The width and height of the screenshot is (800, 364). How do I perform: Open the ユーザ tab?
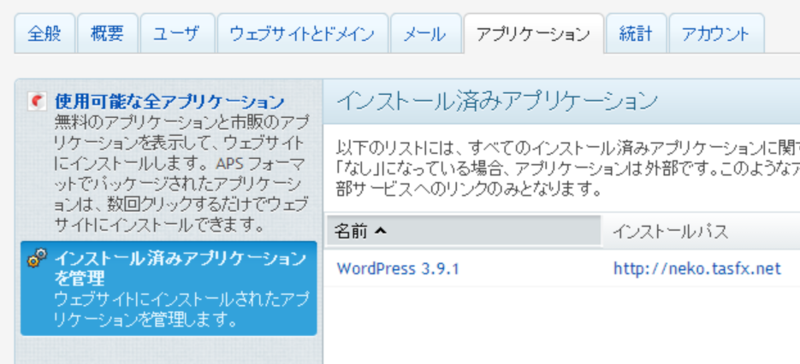[178, 34]
